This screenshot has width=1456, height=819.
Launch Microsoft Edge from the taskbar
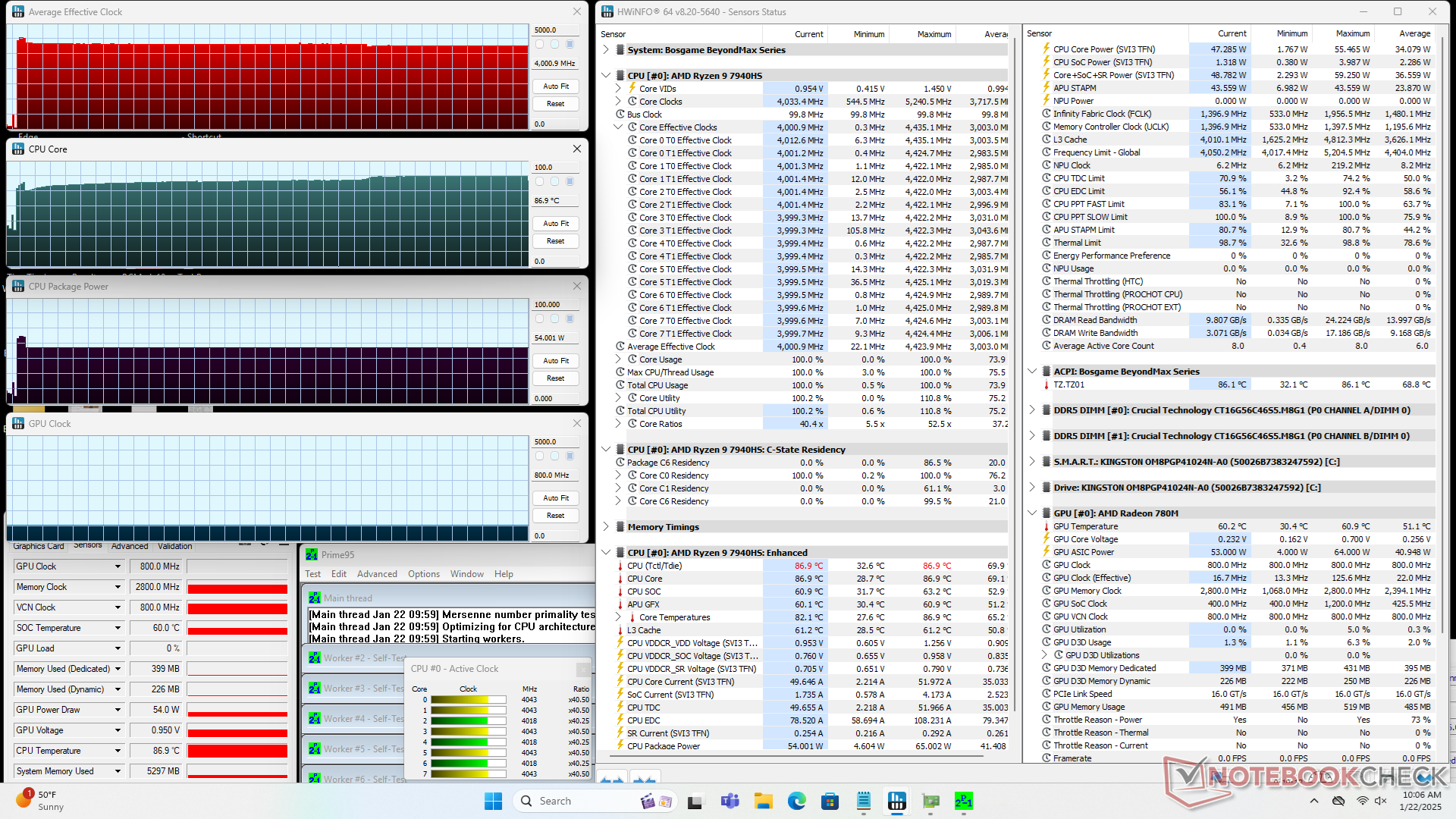796,801
